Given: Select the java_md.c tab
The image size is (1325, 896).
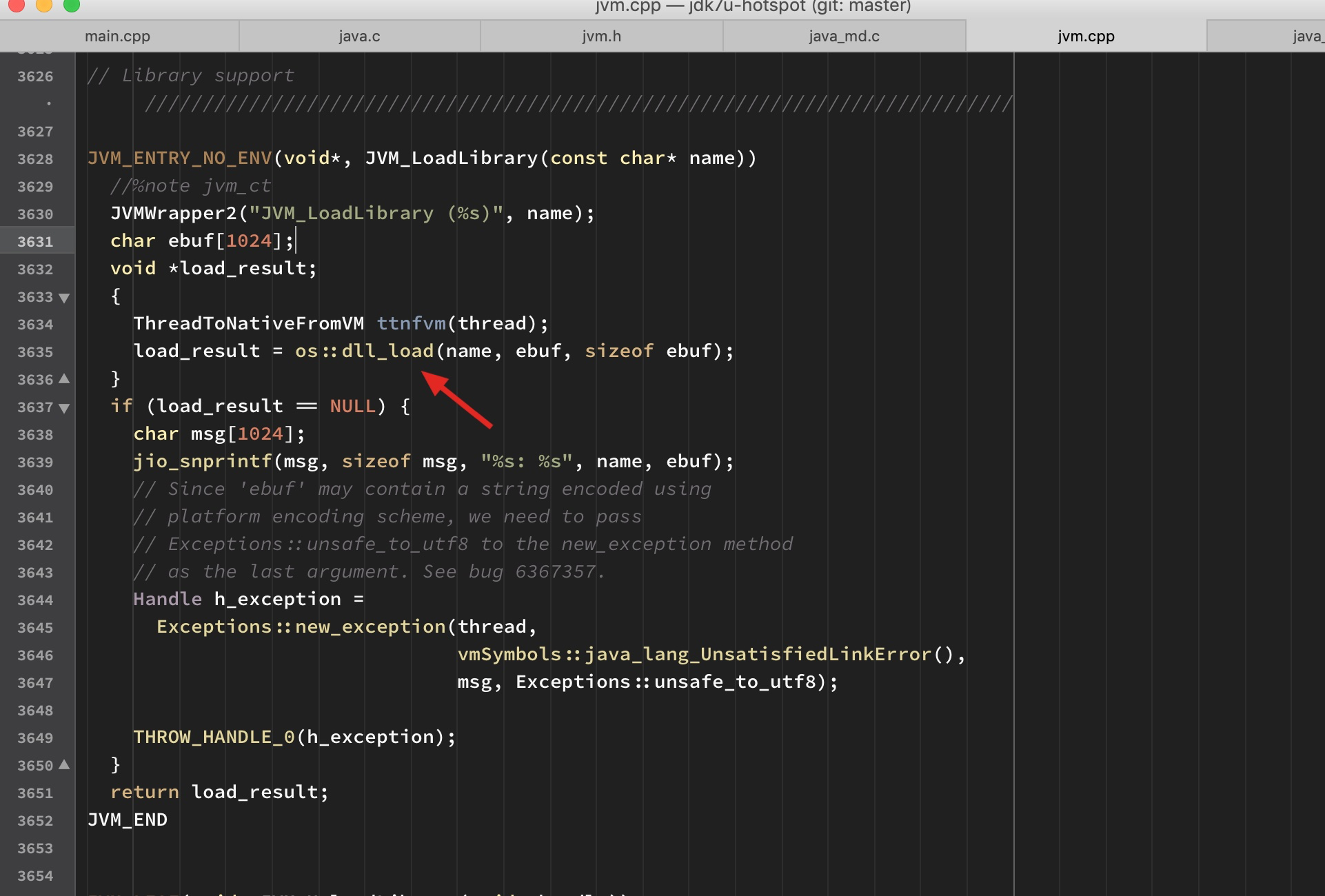Looking at the screenshot, I should point(844,36).
